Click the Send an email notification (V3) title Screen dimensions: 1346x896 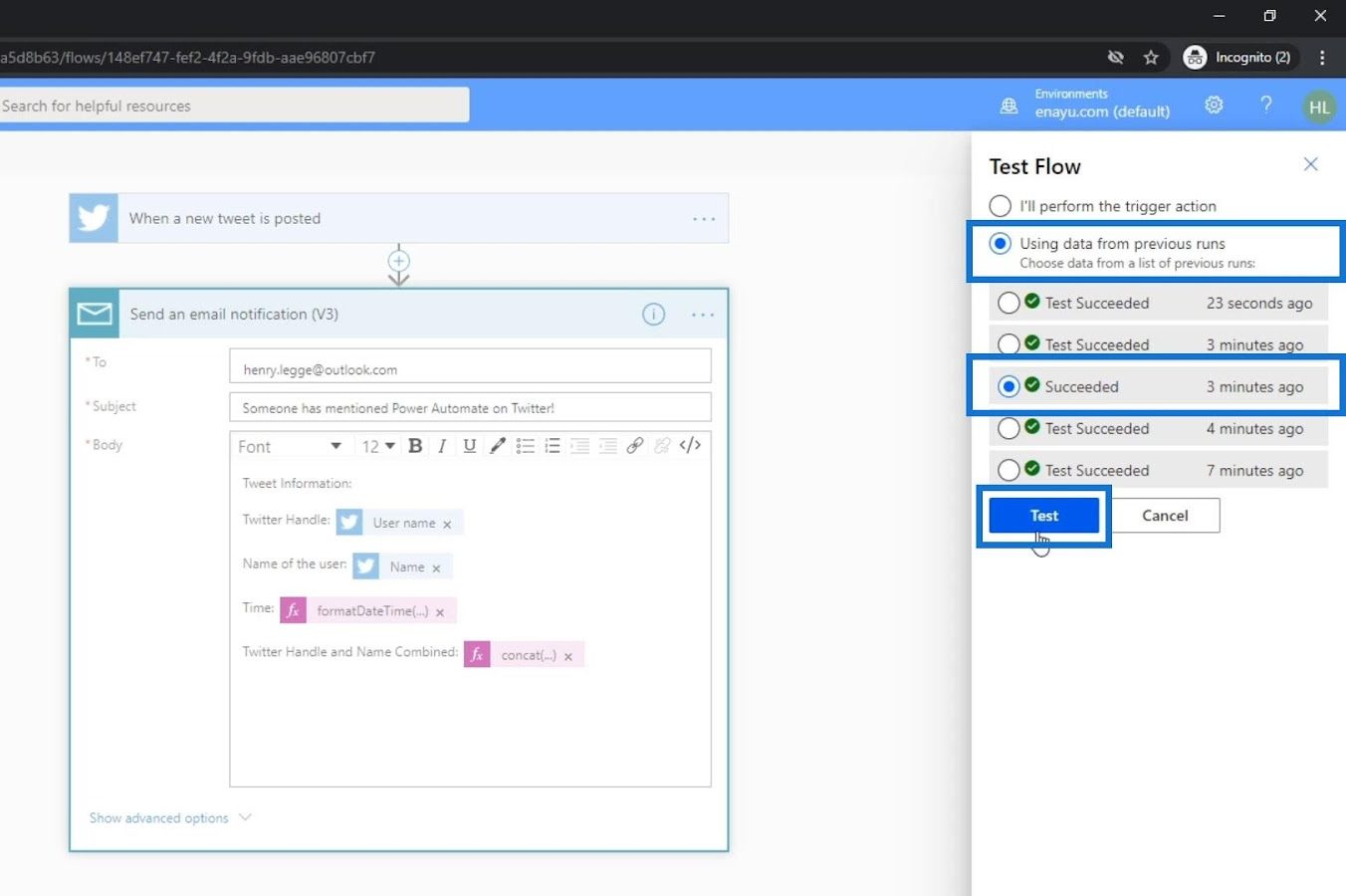[x=234, y=315]
